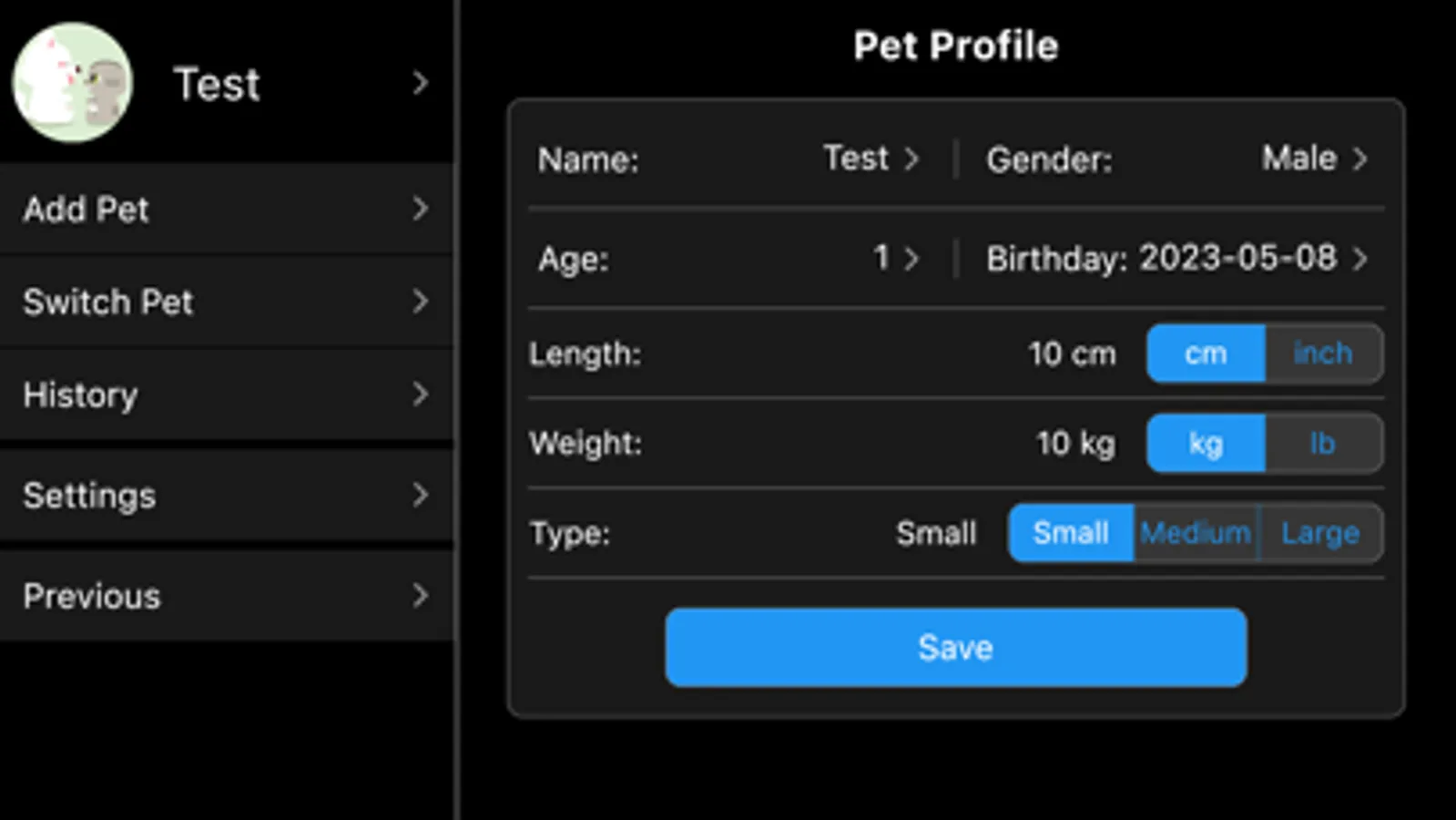The height and width of the screenshot is (820, 1456).
Task: Expand the Gender selection chevron
Action: [1359, 159]
